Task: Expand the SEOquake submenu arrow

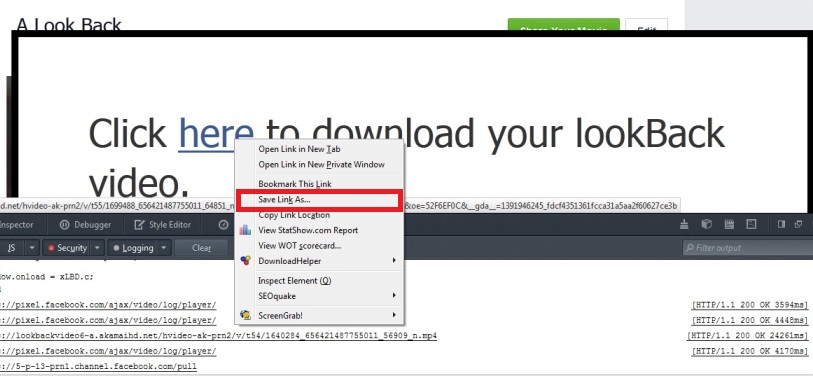Action: (394, 295)
